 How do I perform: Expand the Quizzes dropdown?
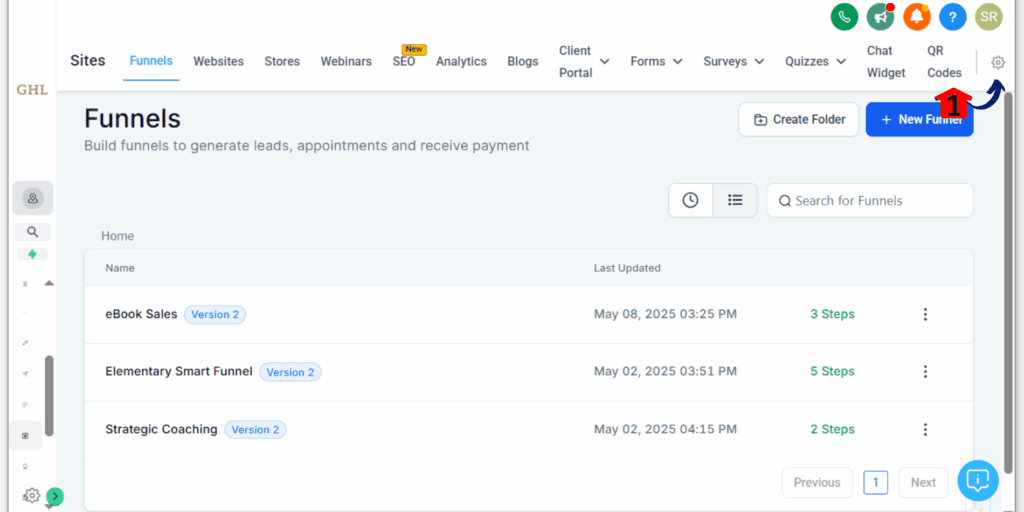click(x=816, y=61)
